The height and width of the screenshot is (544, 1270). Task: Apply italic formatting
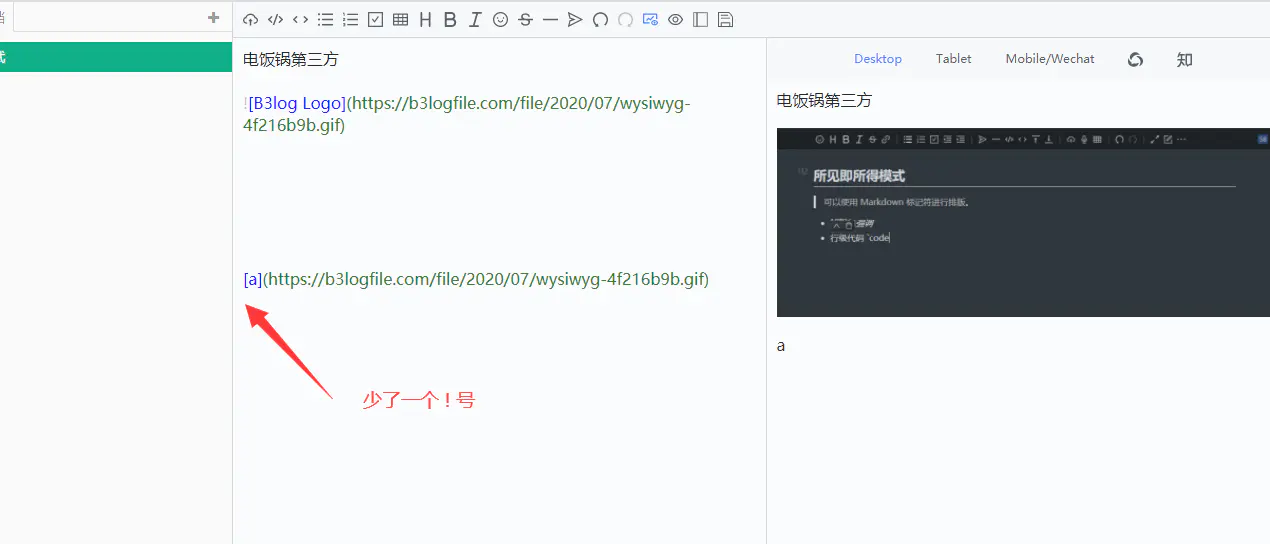(475, 19)
